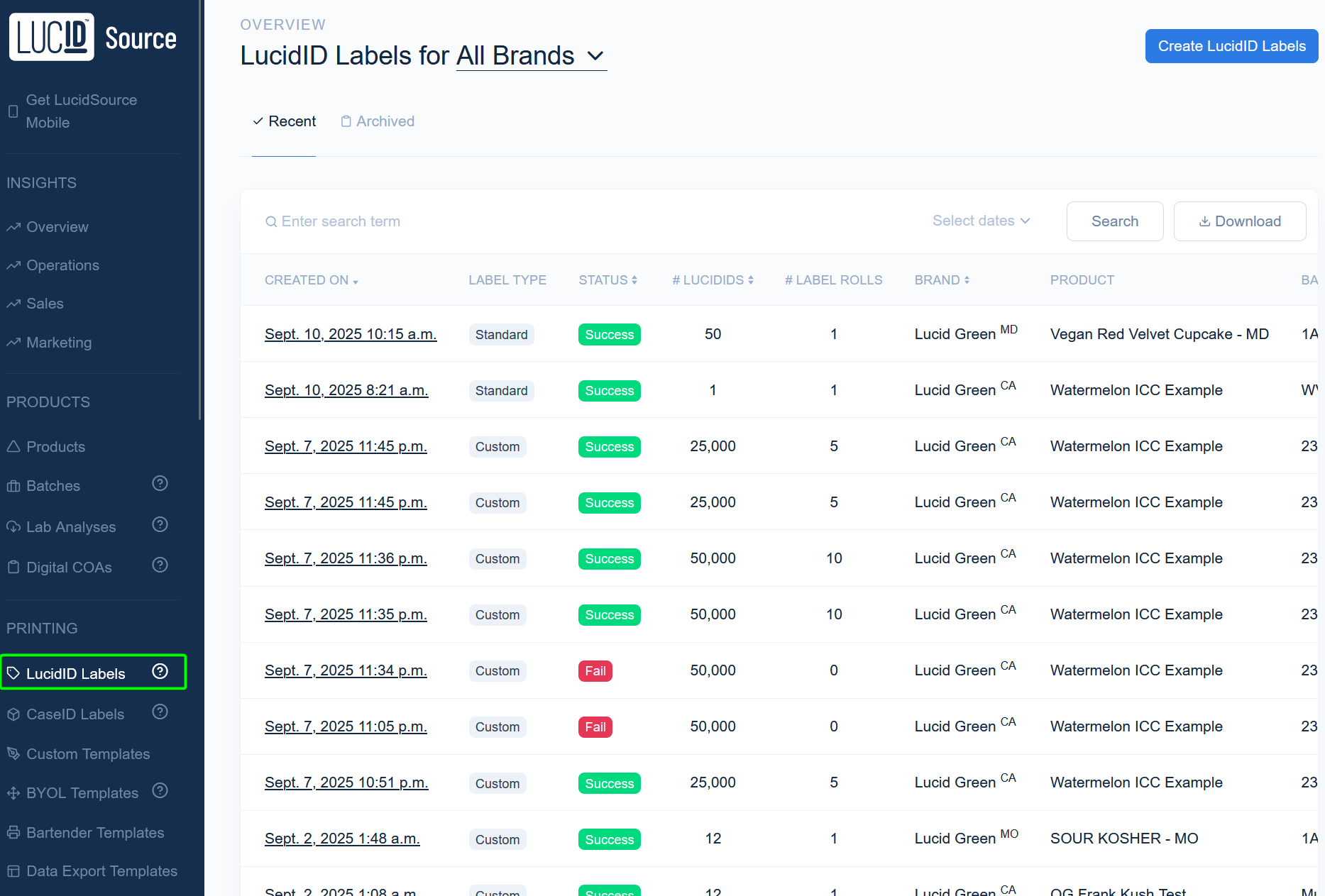
Task: Click the Batches briefcase icon
Action: point(13,485)
